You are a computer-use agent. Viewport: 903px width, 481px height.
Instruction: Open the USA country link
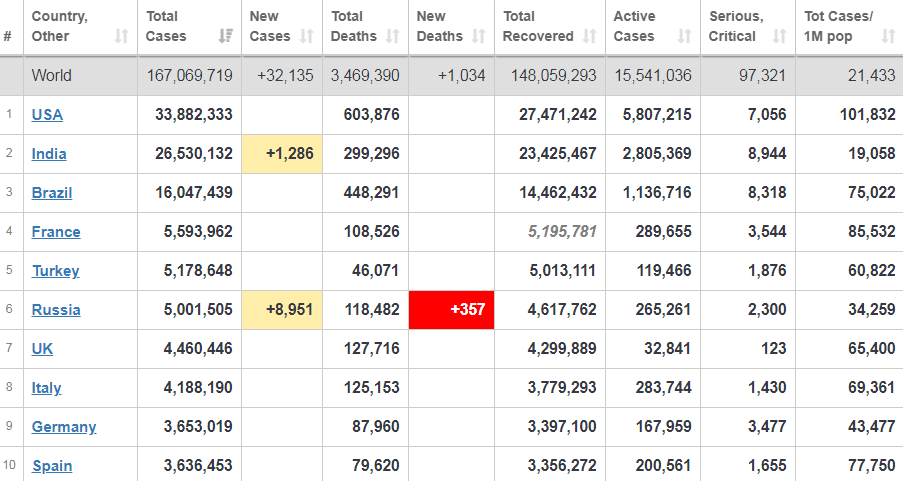point(47,115)
